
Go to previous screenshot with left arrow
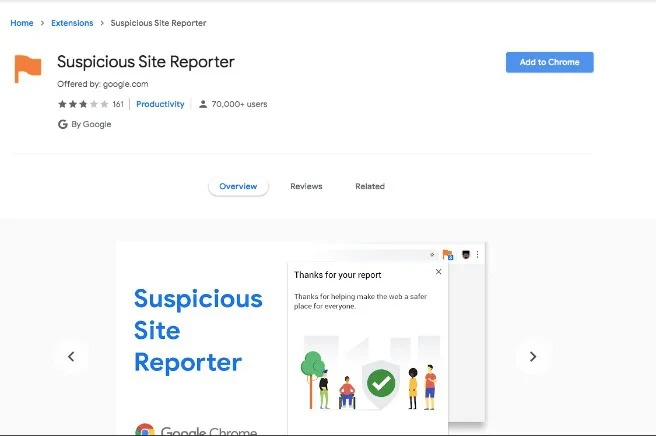71,356
